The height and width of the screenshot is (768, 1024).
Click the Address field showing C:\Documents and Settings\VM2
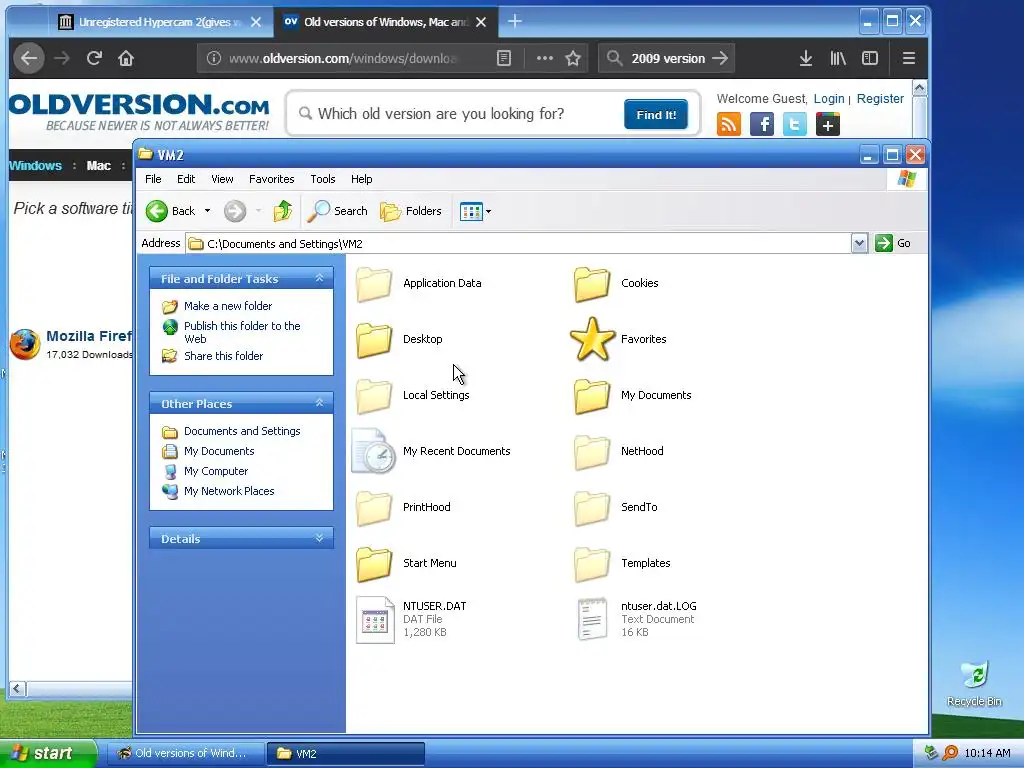[519, 244]
